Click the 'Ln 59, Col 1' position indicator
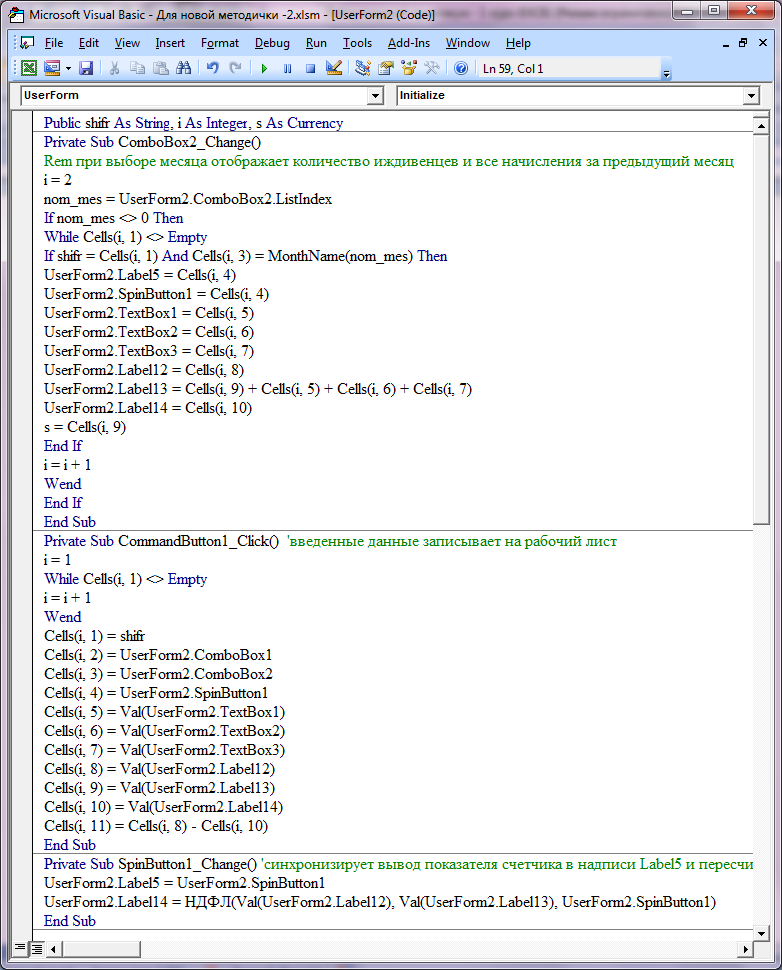The width and height of the screenshot is (782, 970). [513, 69]
